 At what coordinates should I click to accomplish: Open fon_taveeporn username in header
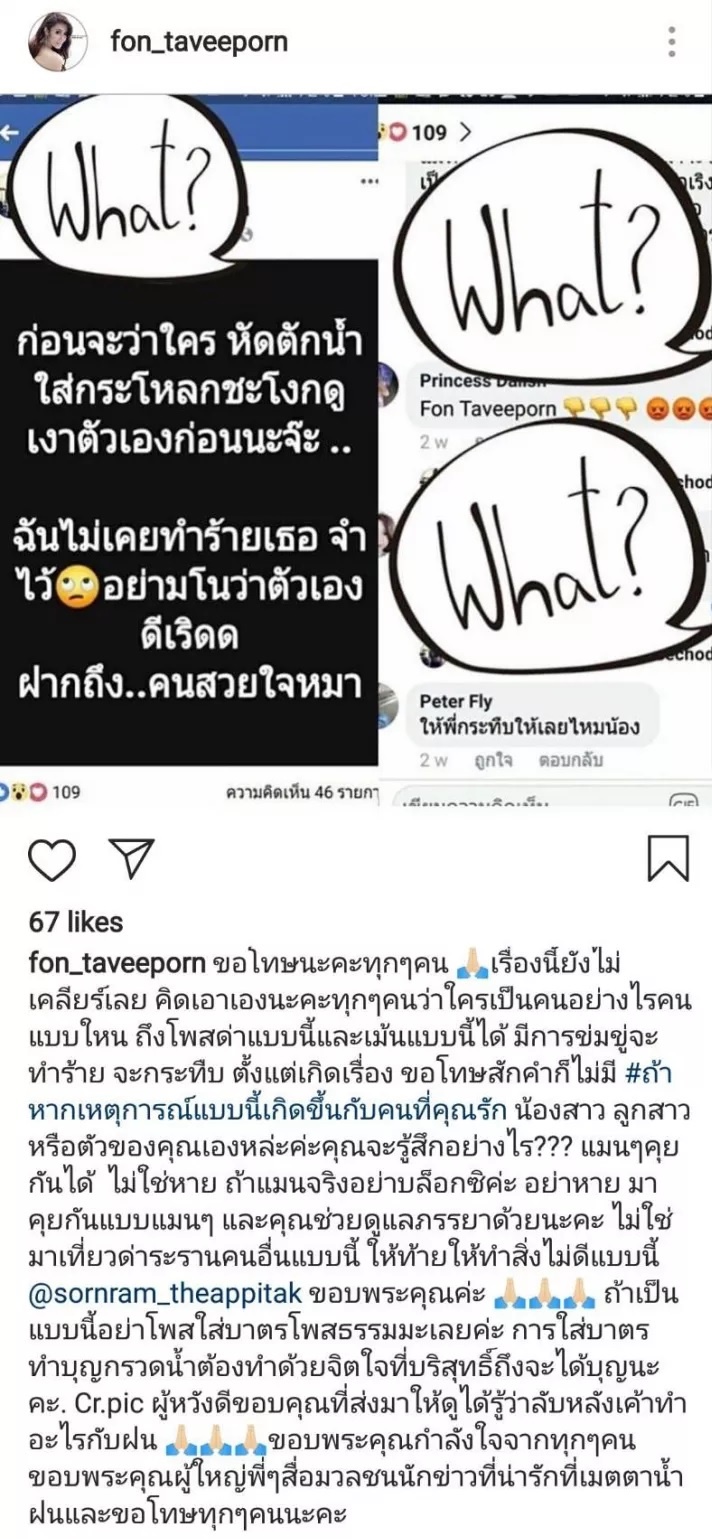click(200, 42)
